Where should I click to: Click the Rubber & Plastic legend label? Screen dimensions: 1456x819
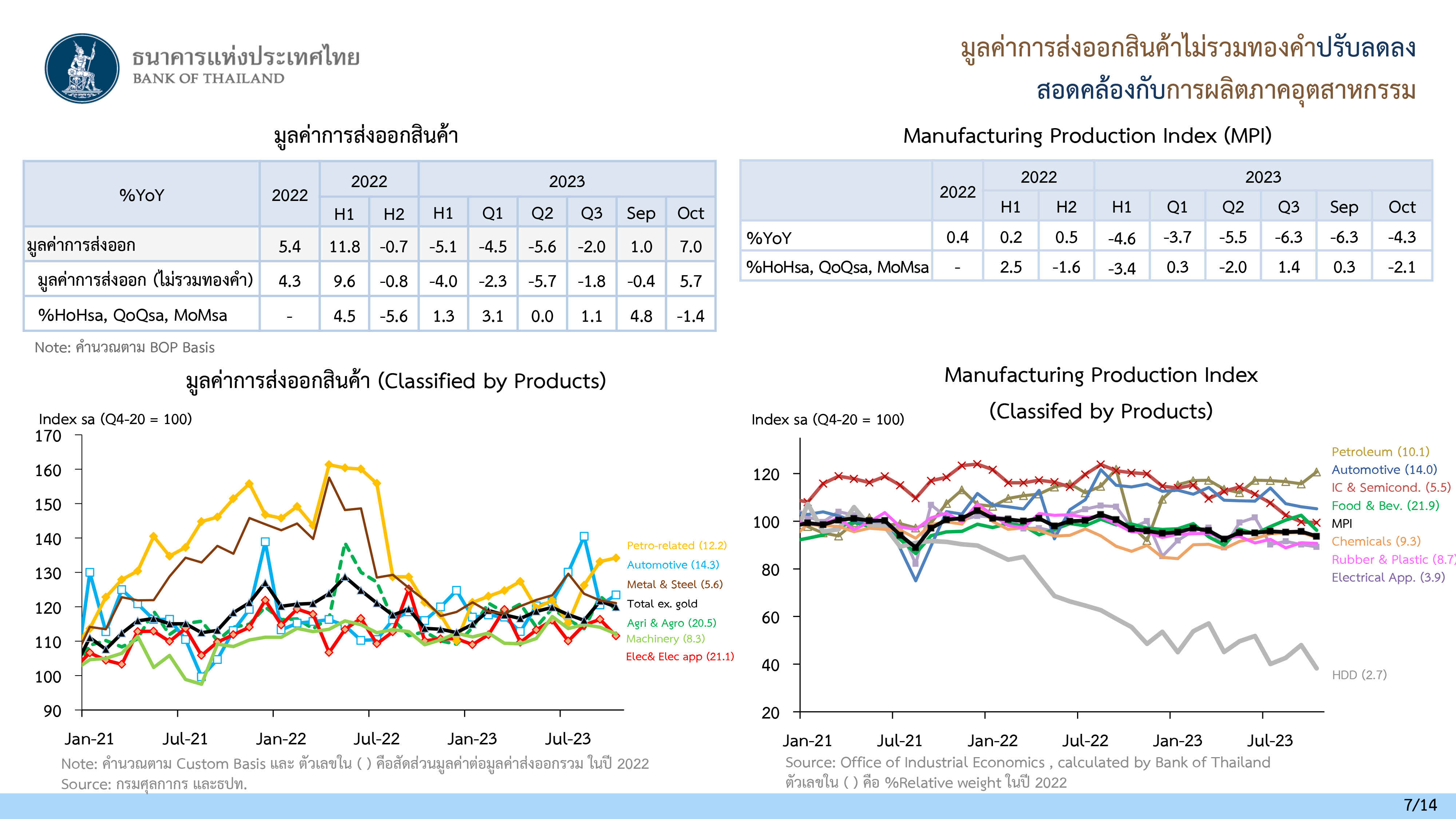tap(1393, 559)
